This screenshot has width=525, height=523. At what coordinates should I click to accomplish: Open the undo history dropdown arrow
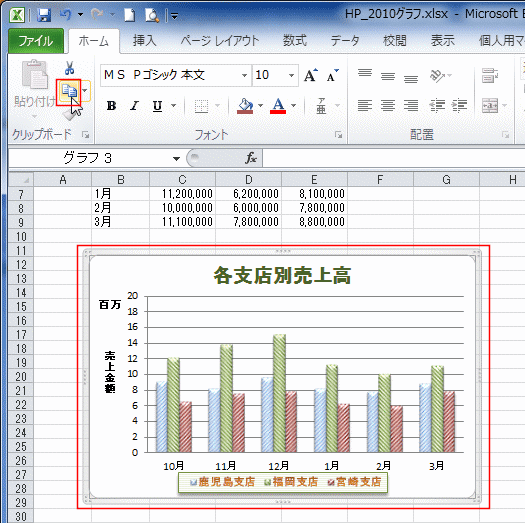click(80, 15)
